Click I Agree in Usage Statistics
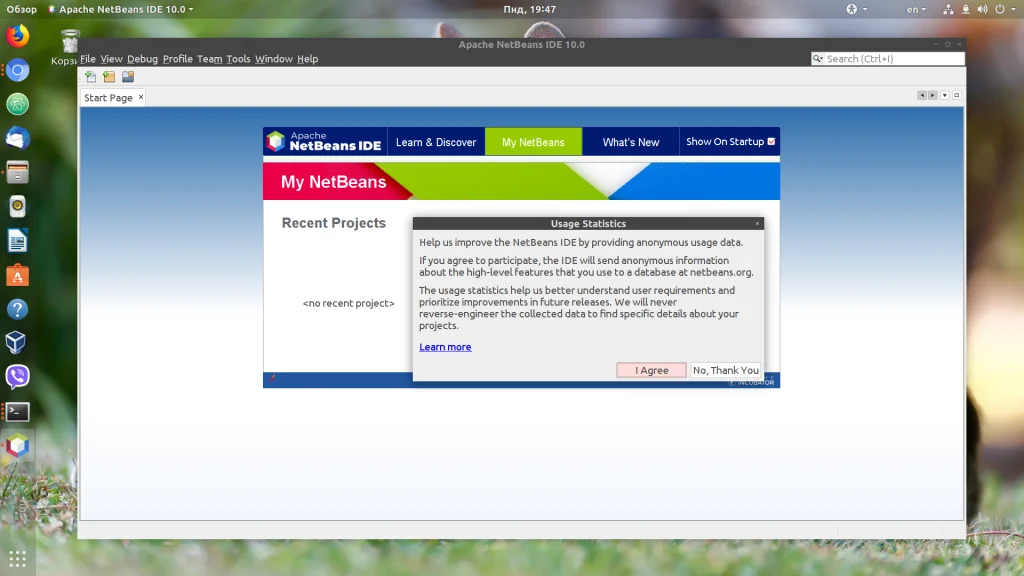This screenshot has width=1024, height=576. click(x=651, y=370)
